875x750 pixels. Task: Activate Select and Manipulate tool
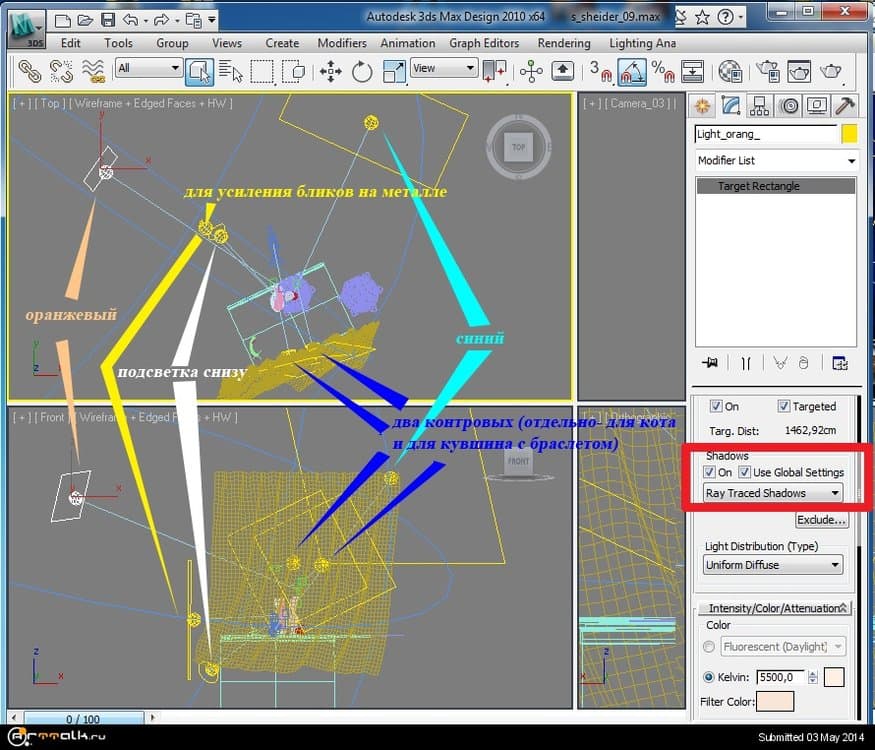tap(531, 71)
